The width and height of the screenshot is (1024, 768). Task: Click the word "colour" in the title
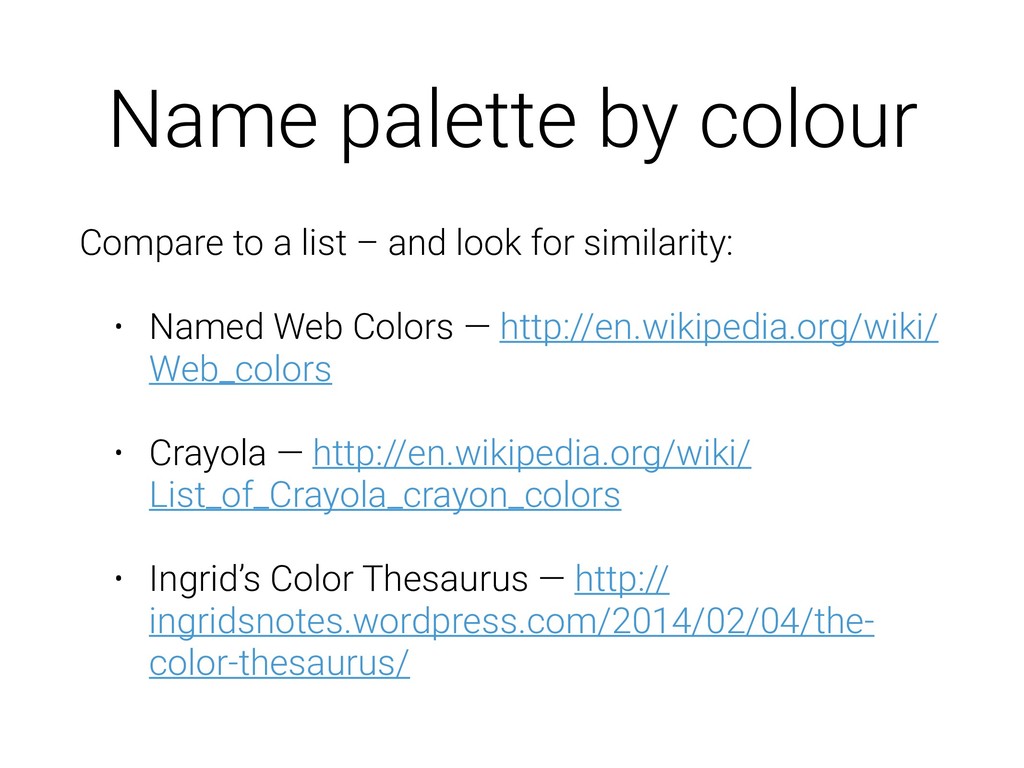[805, 121]
